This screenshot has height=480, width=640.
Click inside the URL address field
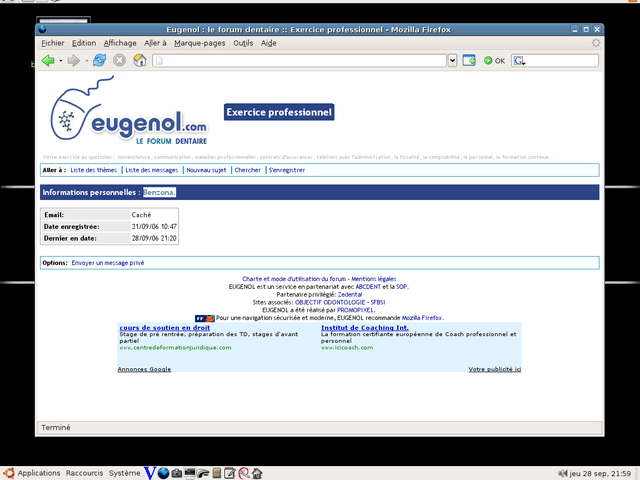[300, 61]
